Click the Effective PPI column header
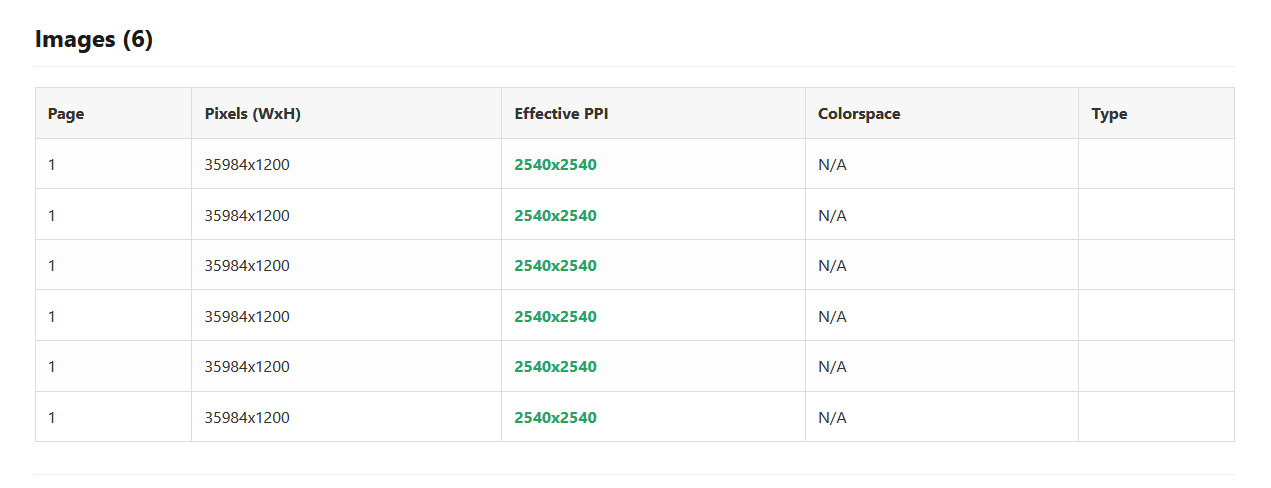The height and width of the screenshot is (488, 1271). pyautogui.click(x=561, y=114)
